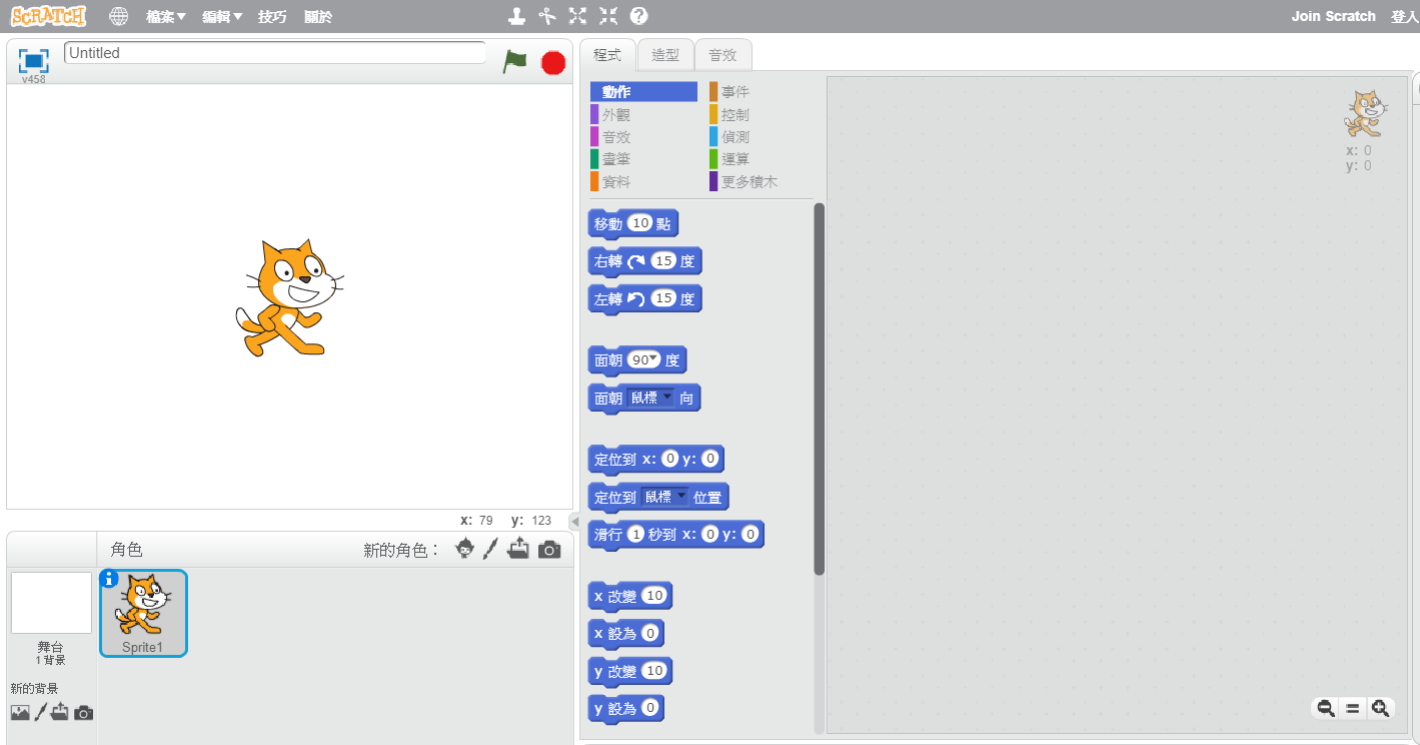Stop the project with red stop sign
Image resolution: width=1420 pixels, height=745 pixels.
tap(553, 63)
